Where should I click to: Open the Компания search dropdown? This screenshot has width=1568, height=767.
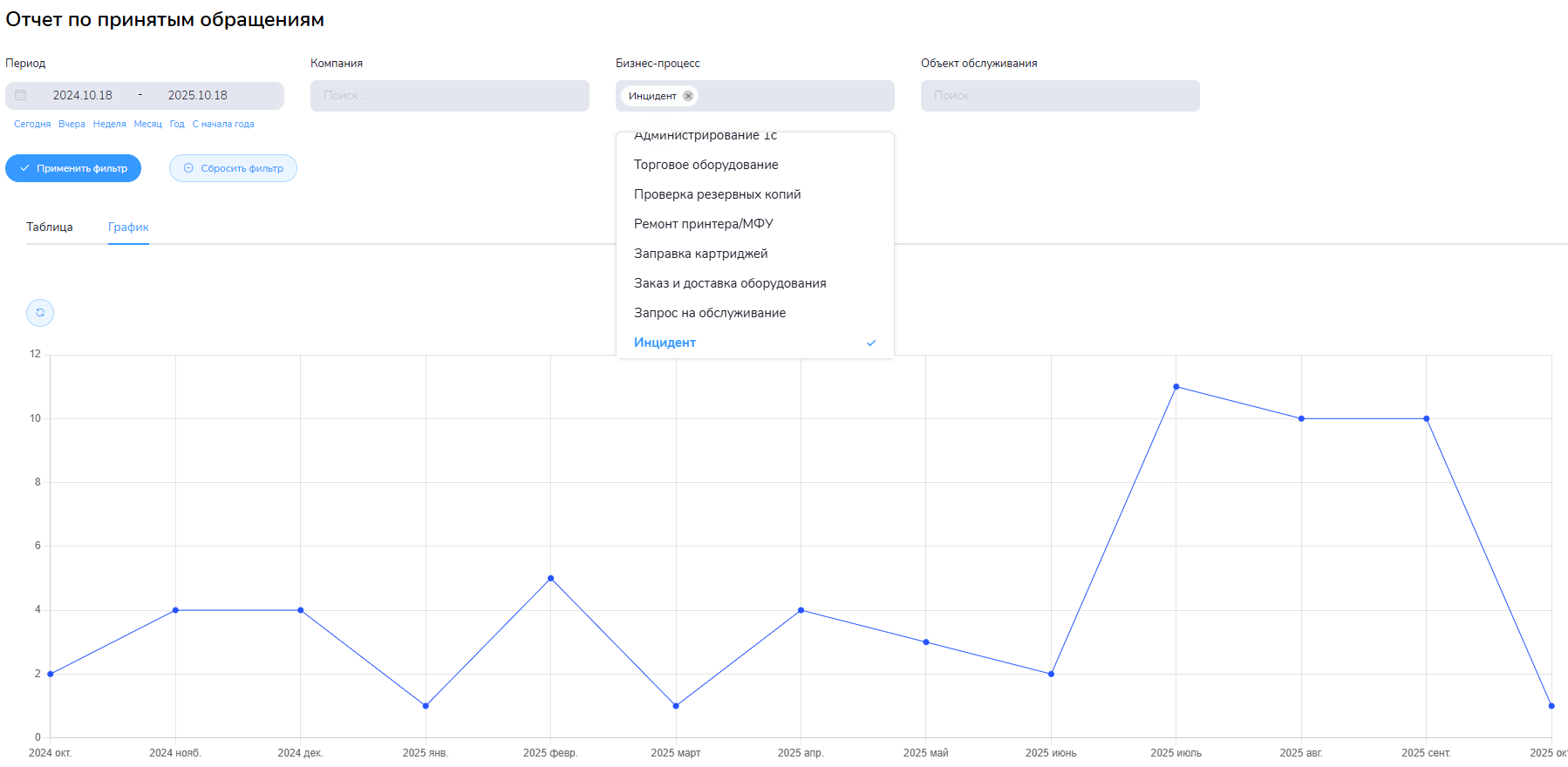[x=449, y=96]
